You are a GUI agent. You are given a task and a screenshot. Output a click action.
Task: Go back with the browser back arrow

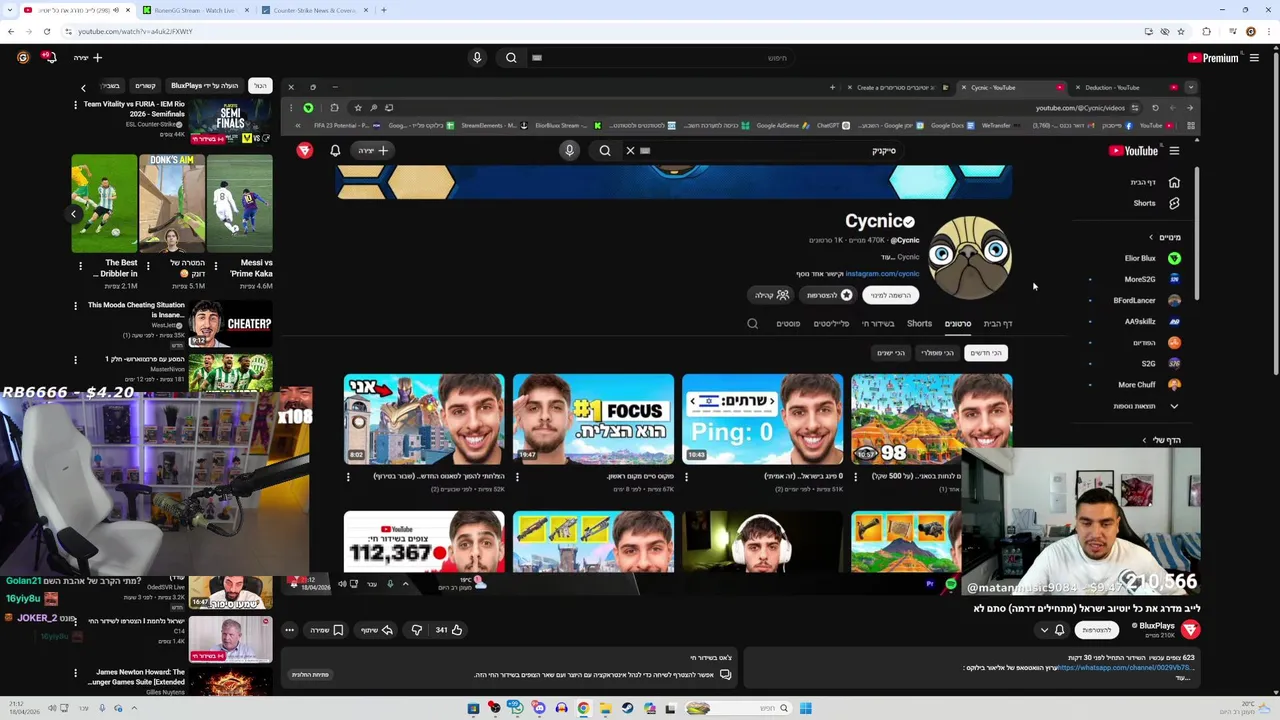pyautogui.click(x=11, y=31)
